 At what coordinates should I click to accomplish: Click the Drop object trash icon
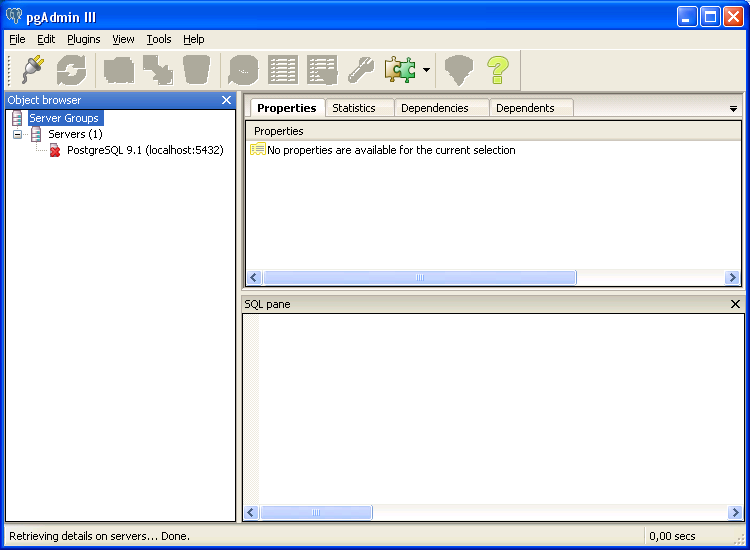pos(197,70)
